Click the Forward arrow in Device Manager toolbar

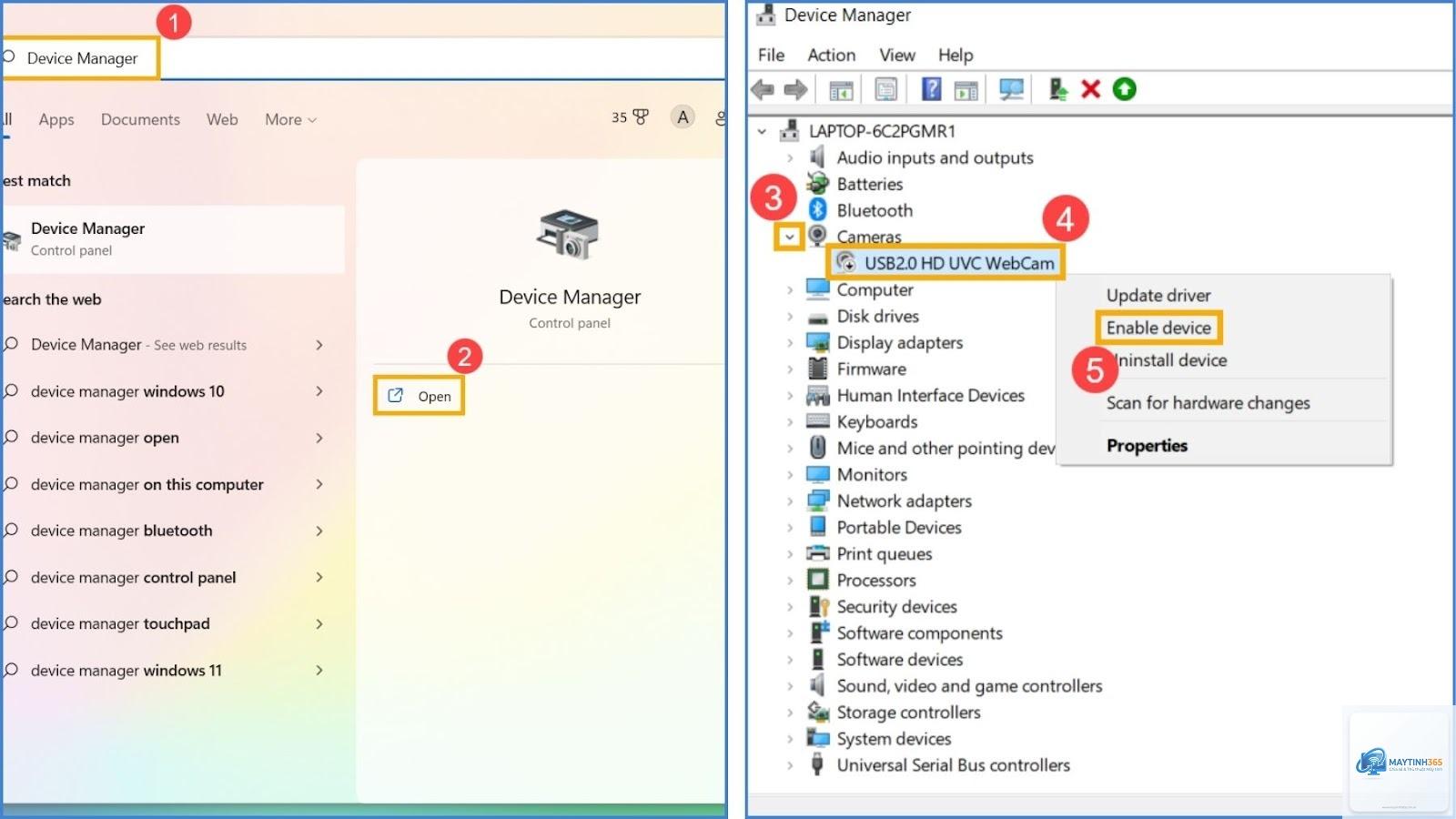pyautogui.click(x=795, y=89)
